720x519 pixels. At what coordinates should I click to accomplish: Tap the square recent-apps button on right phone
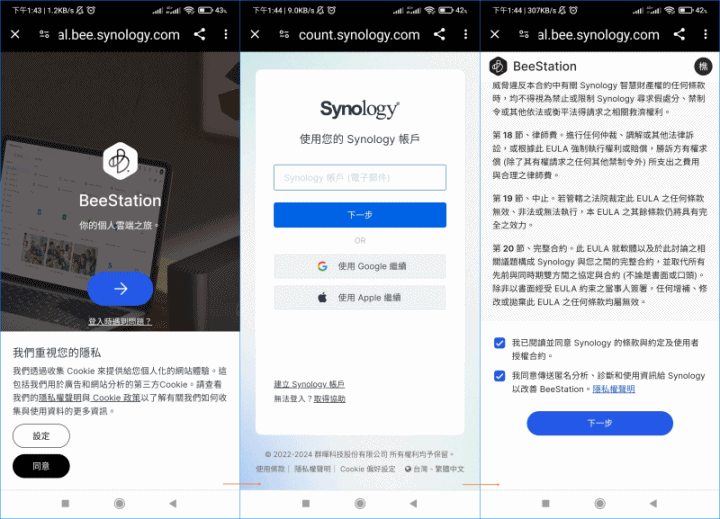pyautogui.click(x=546, y=504)
